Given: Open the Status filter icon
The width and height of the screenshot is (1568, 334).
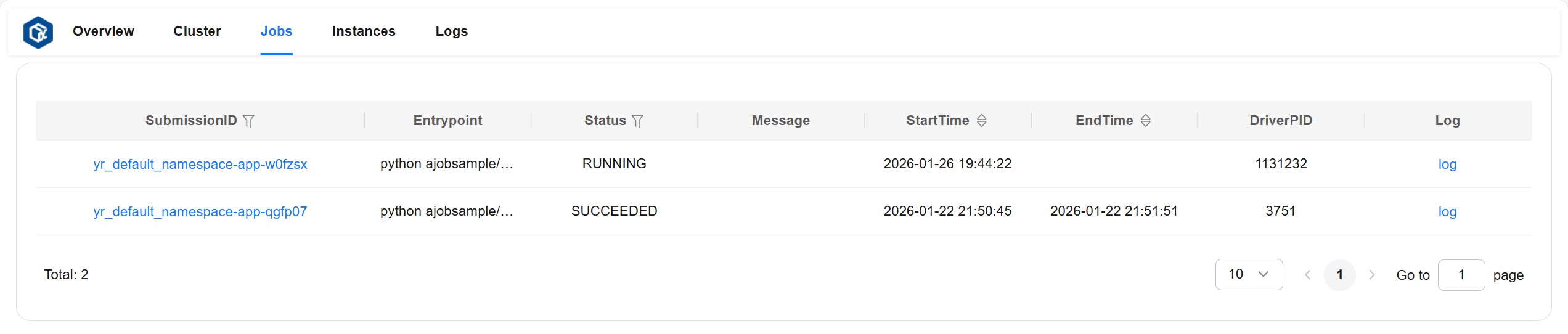Looking at the screenshot, I should tap(637, 121).
